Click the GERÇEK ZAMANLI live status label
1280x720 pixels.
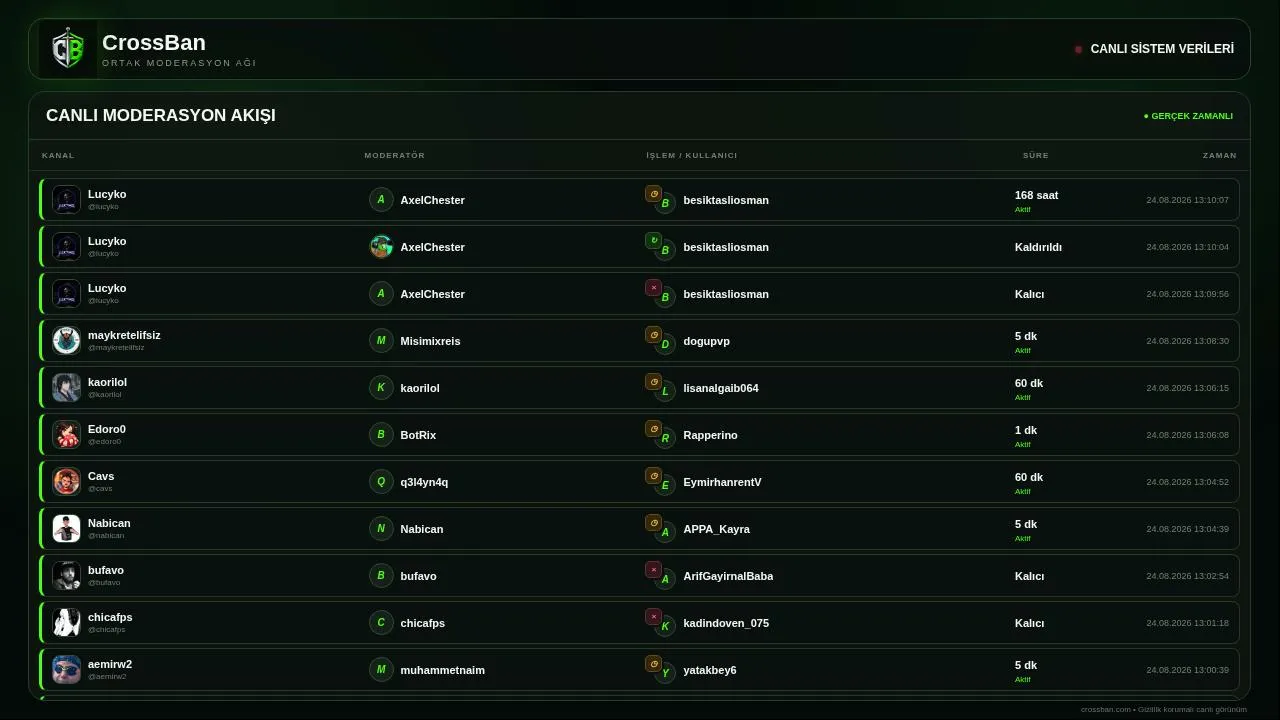(1188, 116)
